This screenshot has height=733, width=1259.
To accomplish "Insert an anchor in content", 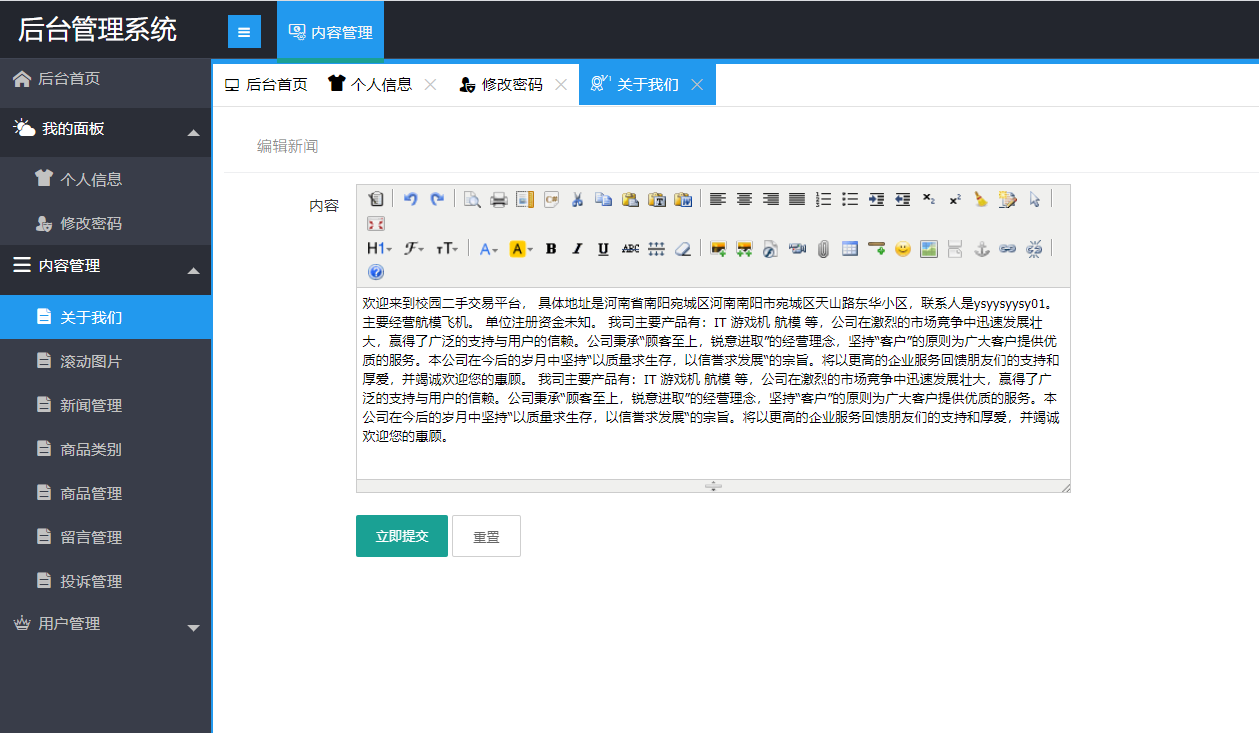I will pos(981,249).
